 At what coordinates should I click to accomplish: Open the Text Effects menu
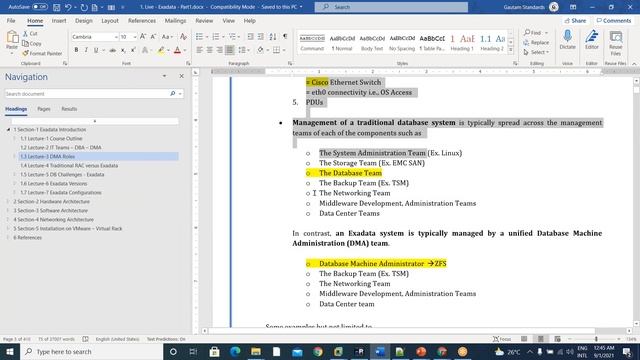tap(145, 50)
